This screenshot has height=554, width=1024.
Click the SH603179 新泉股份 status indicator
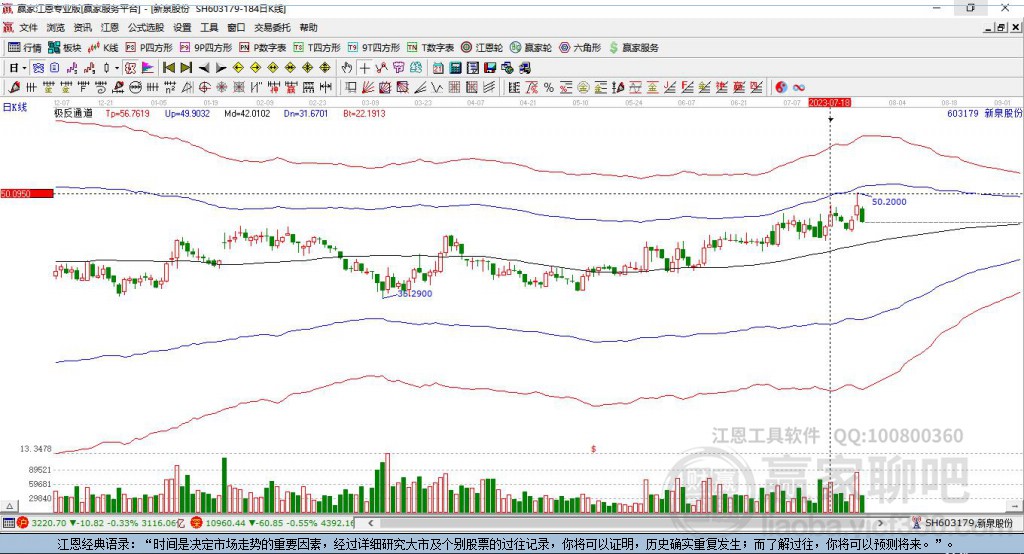pyautogui.click(x=963, y=523)
